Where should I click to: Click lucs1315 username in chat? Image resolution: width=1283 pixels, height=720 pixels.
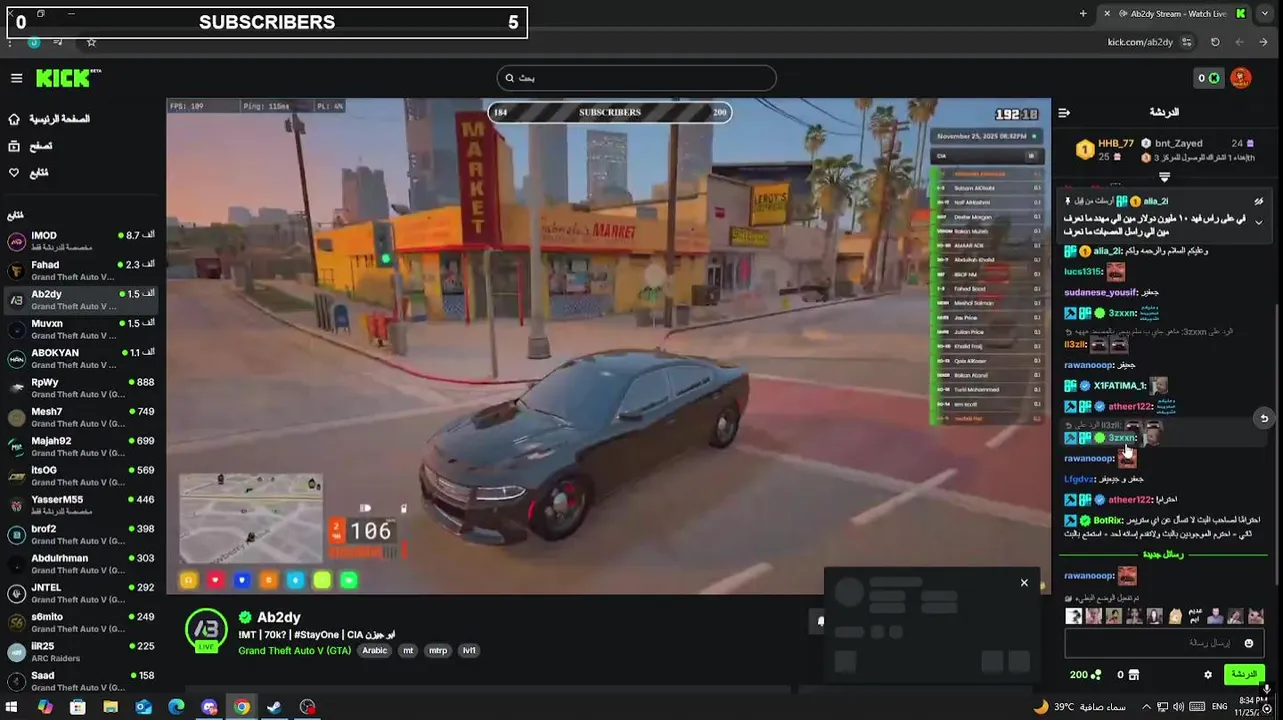click(1083, 271)
